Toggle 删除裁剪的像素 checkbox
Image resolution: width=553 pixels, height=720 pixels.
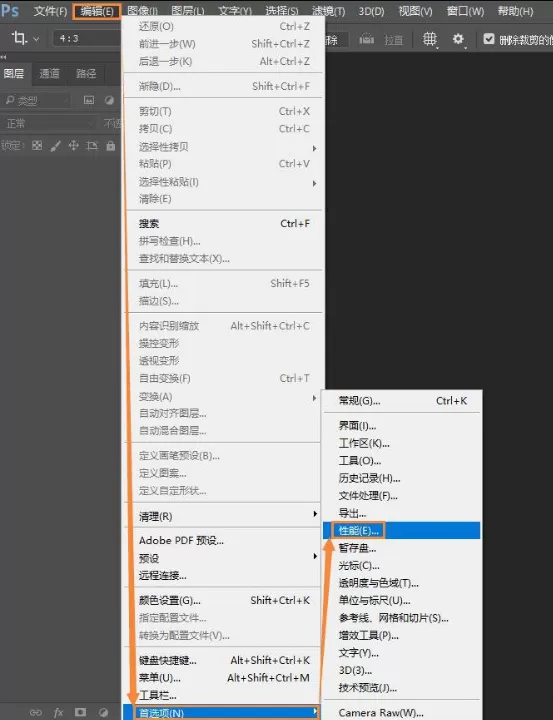pos(489,39)
